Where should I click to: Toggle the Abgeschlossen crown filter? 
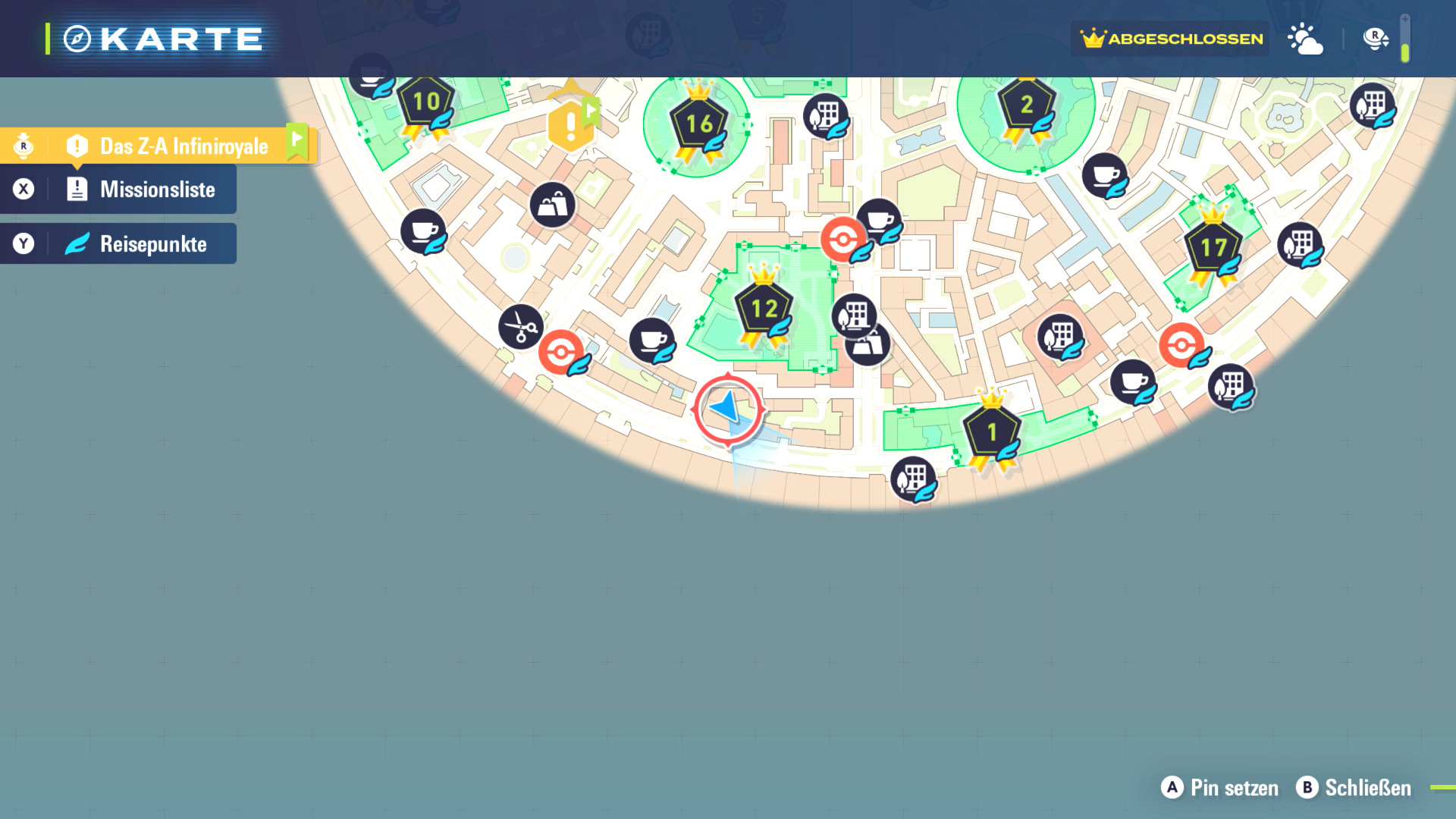click(x=1171, y=39)
